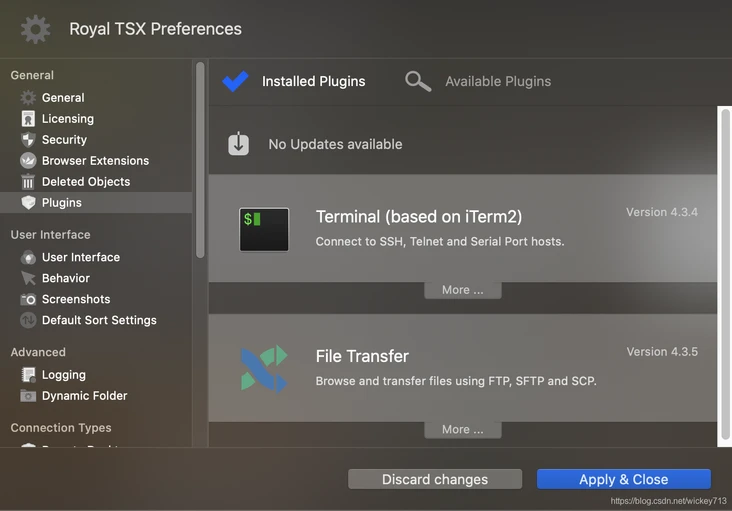Click Apply & Close button
732x511 pixels.
click(x=624, y=479)
